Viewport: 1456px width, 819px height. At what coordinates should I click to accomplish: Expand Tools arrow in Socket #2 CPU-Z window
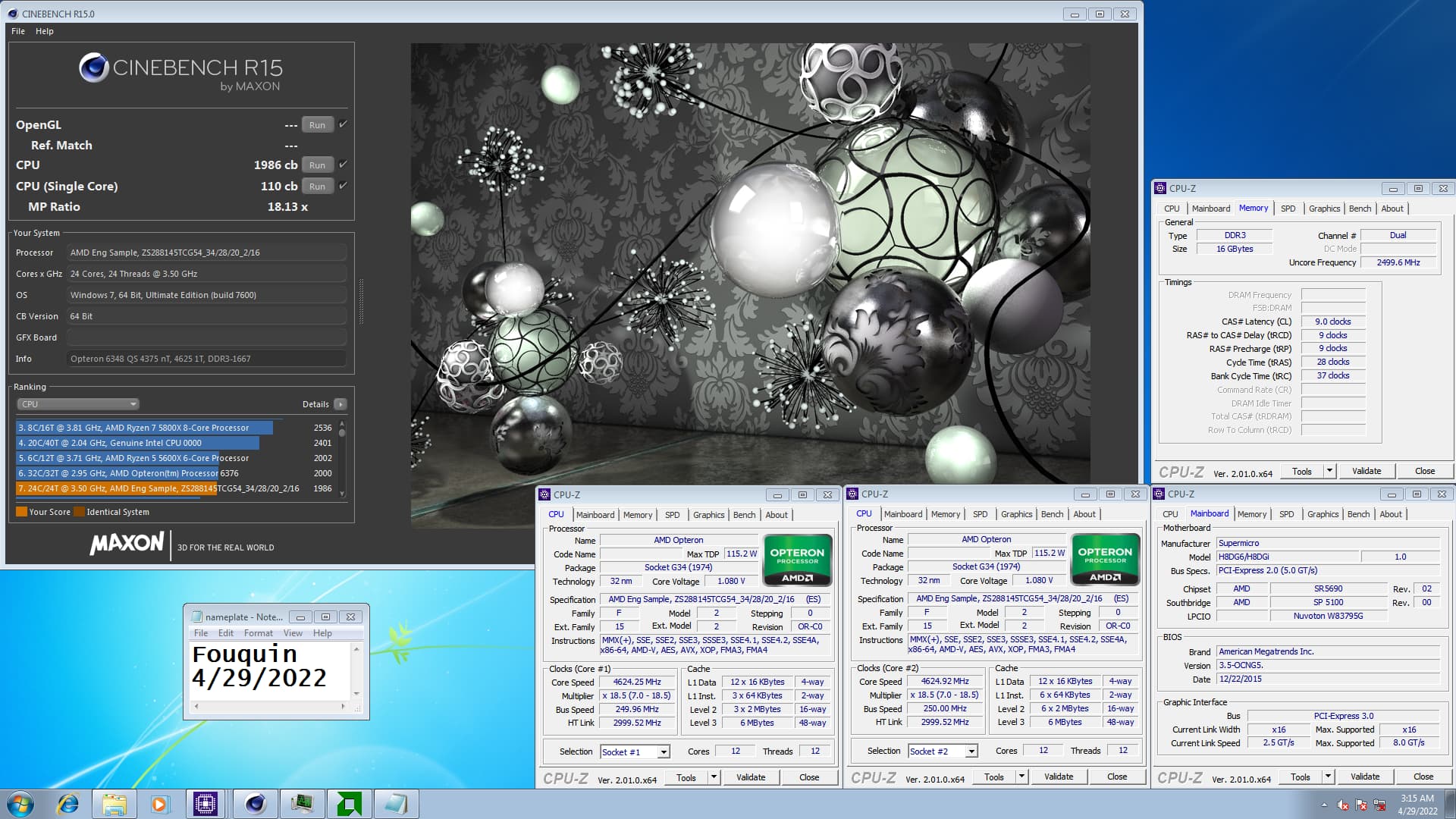pyautogui.click(x=1021, y=777)
